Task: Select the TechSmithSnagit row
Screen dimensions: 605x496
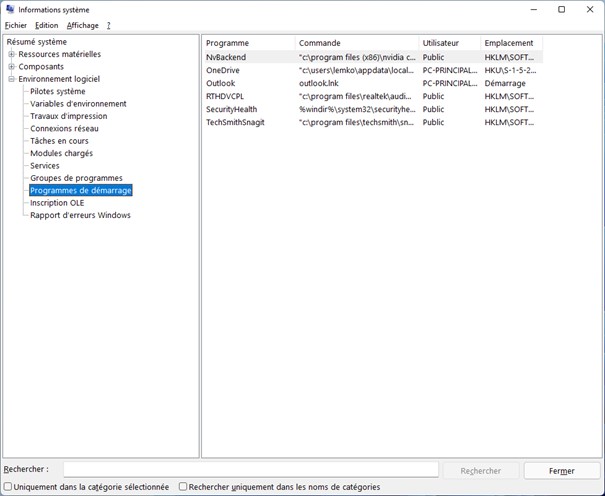Action: tap(372, 122)
